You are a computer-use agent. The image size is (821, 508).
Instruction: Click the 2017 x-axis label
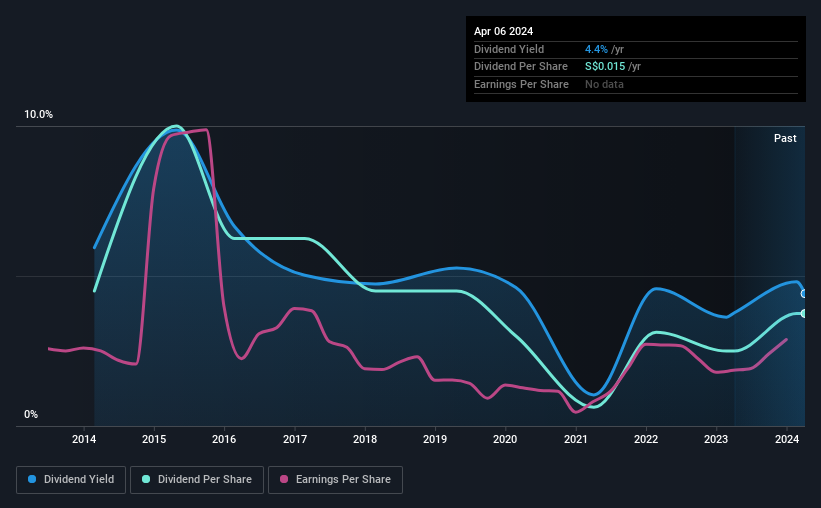tap(295, 439)
